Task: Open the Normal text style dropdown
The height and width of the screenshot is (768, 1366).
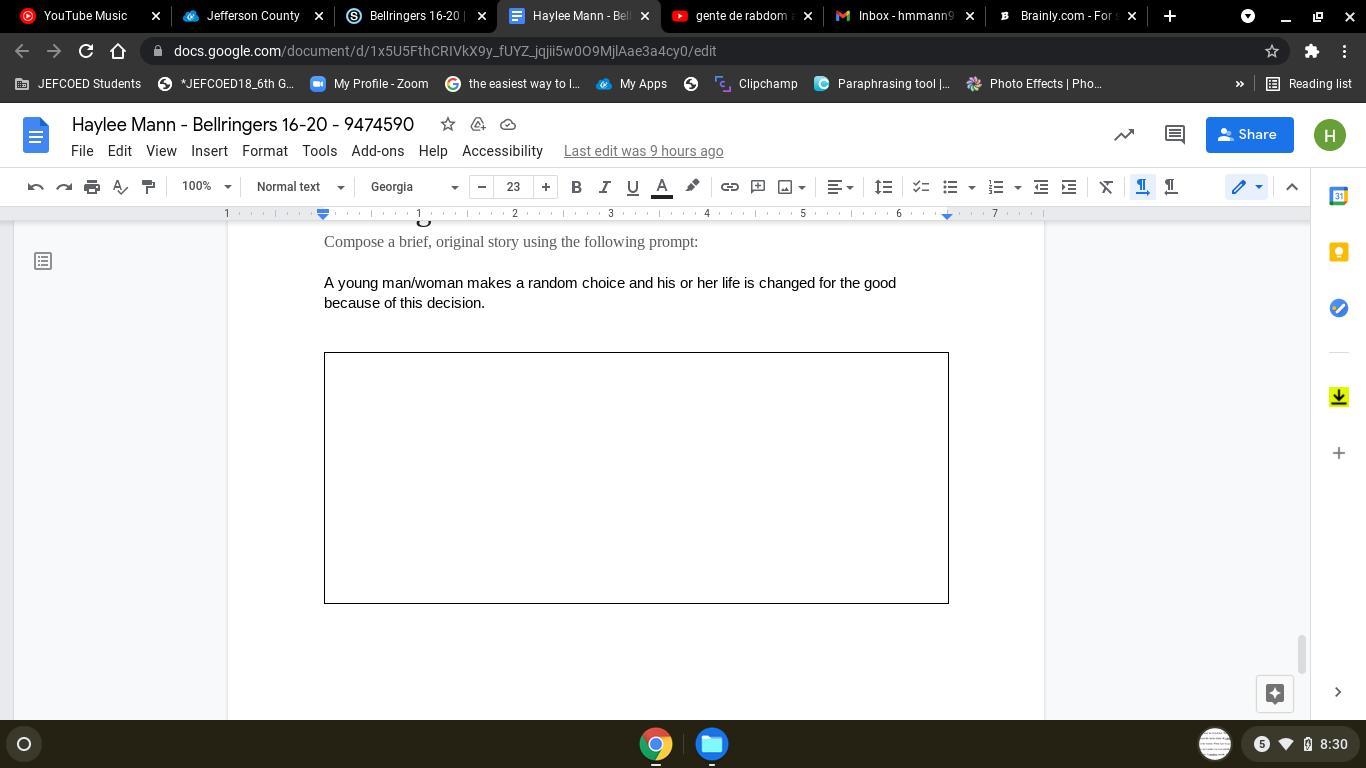Action: (x=300, y=187)
